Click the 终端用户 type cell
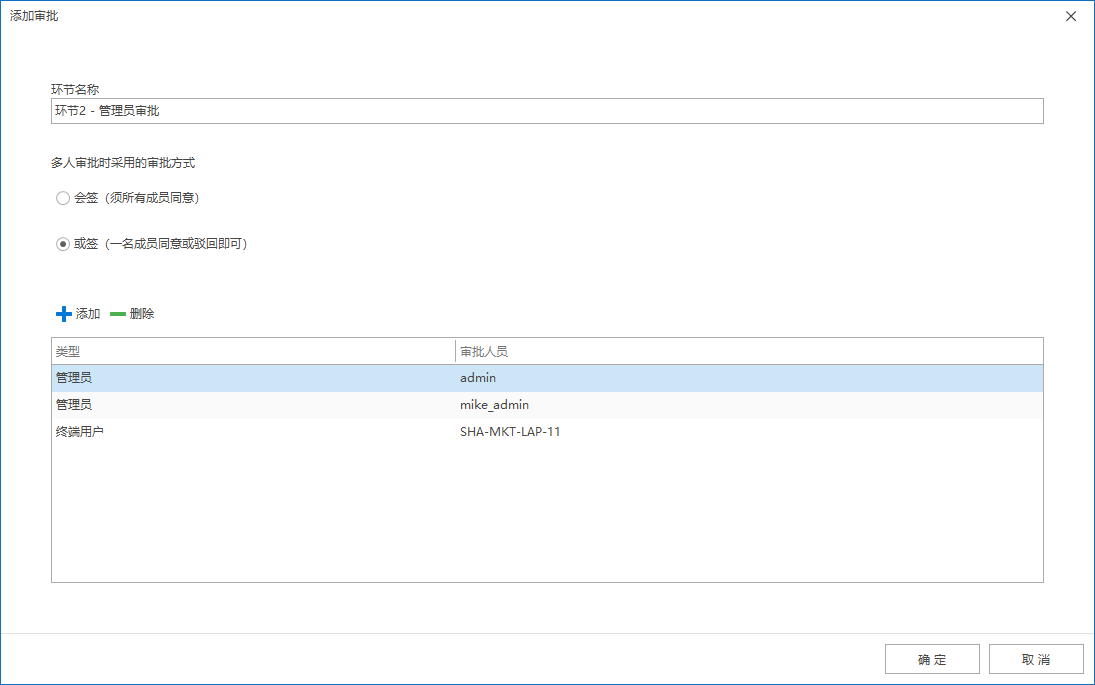The image size is (1095, 685). (80, 432)
